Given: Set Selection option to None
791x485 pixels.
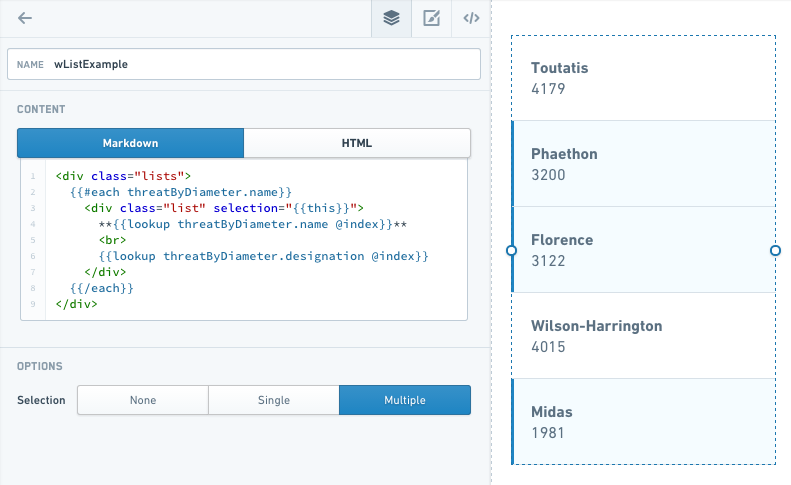Looking at the screenshot, I should click(143, 400).
